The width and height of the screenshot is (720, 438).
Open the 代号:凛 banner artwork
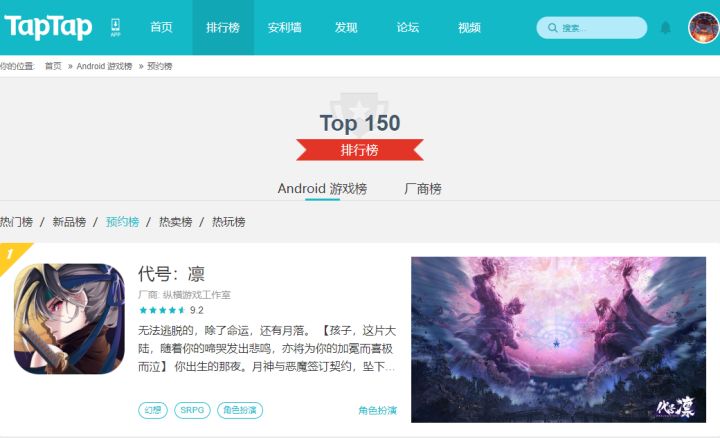coord(558,340)
